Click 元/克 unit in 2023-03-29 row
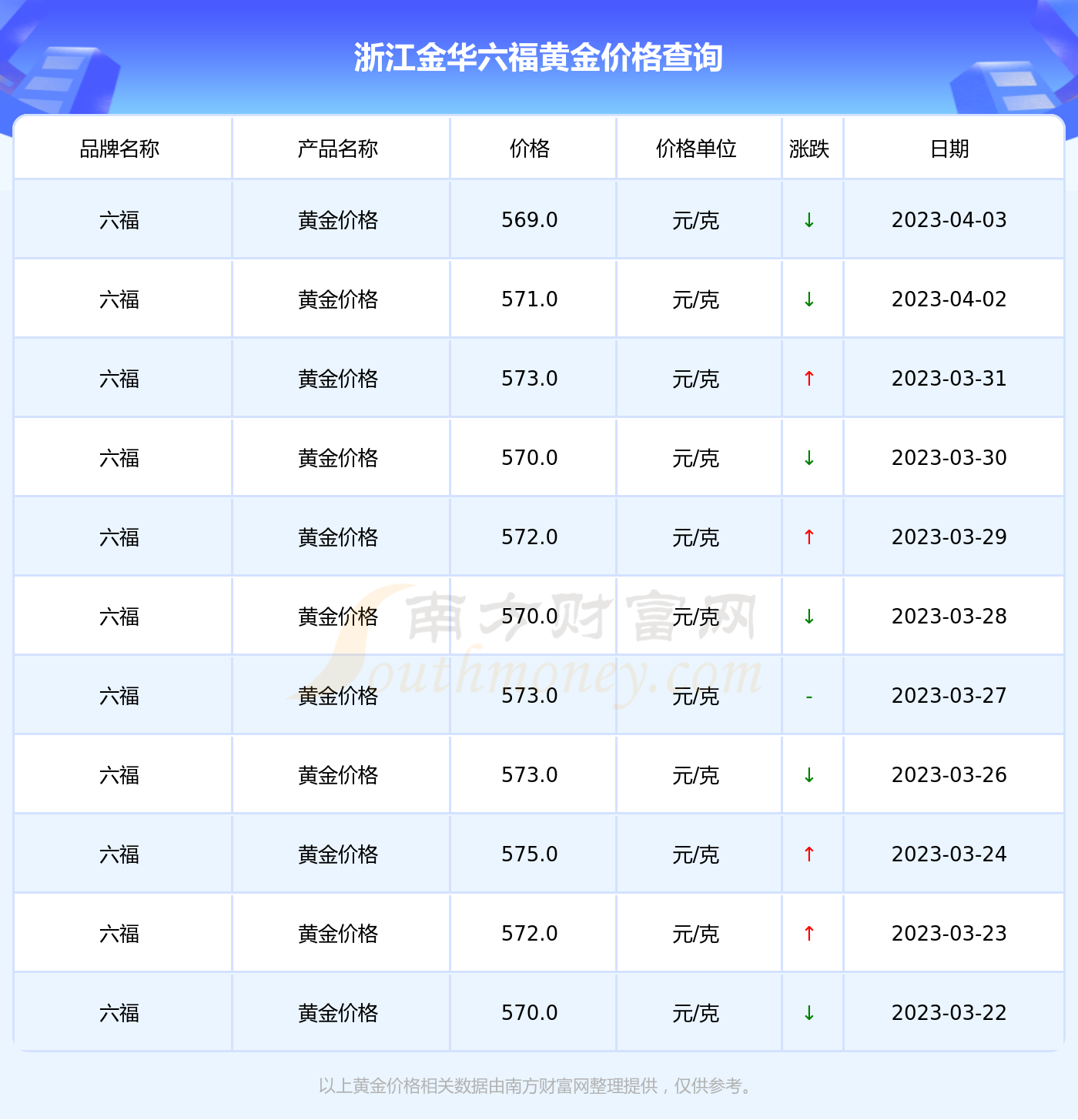Viewport: 1078px width, 1120px height. tap(696, 538)
